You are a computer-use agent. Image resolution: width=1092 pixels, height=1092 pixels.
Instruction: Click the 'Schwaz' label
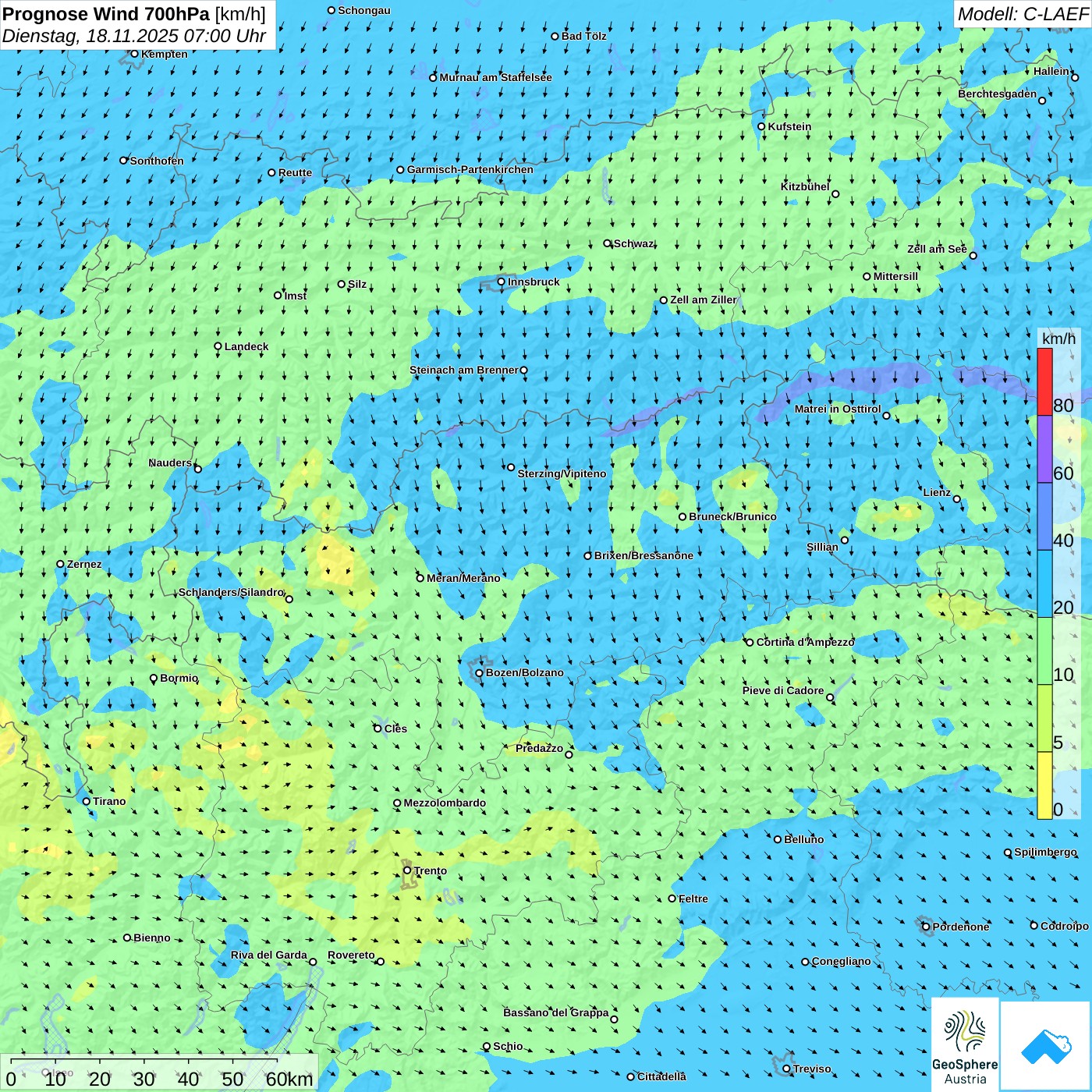634,243
